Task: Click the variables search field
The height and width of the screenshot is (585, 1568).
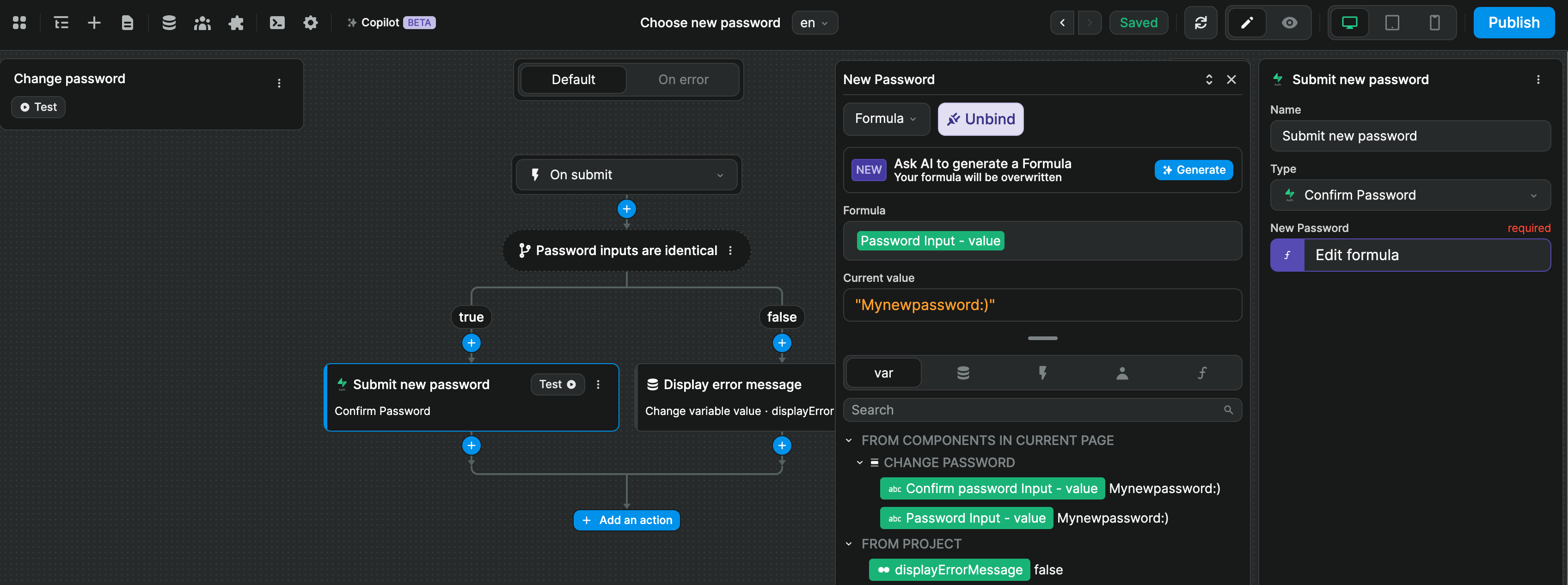Action: click(x=1035, y=410)
